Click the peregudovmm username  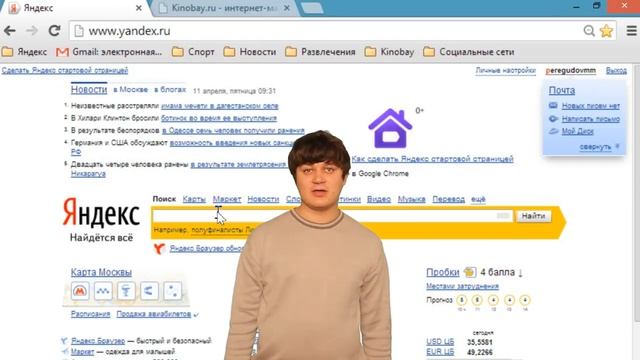(571, 71)
